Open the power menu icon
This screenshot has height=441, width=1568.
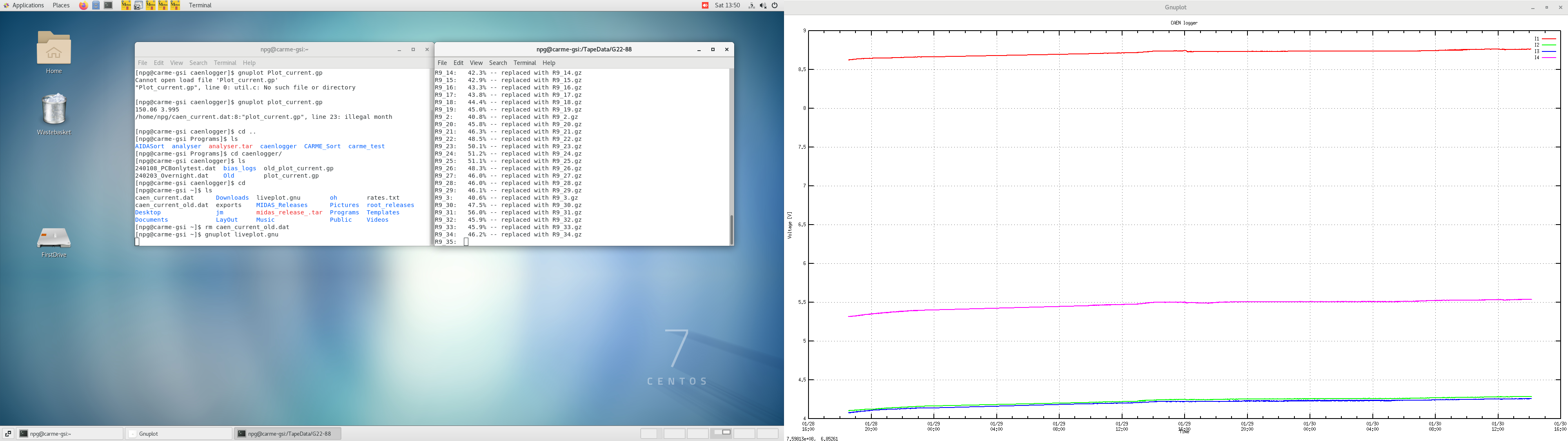(775, 5)
